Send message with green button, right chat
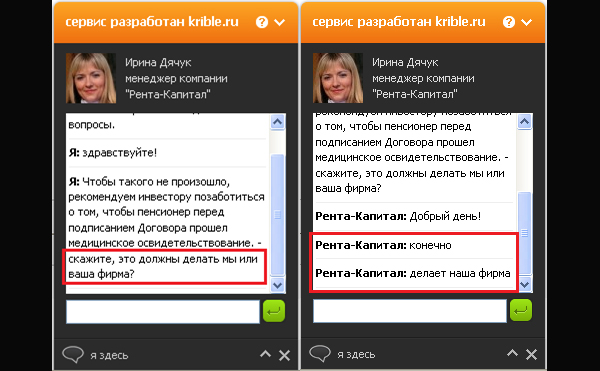 pyautogui.click(x=521, y=310)
